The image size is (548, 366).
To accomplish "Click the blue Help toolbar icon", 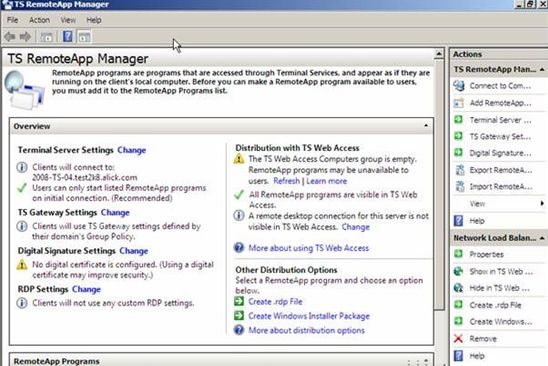I will tap(67, 36).
